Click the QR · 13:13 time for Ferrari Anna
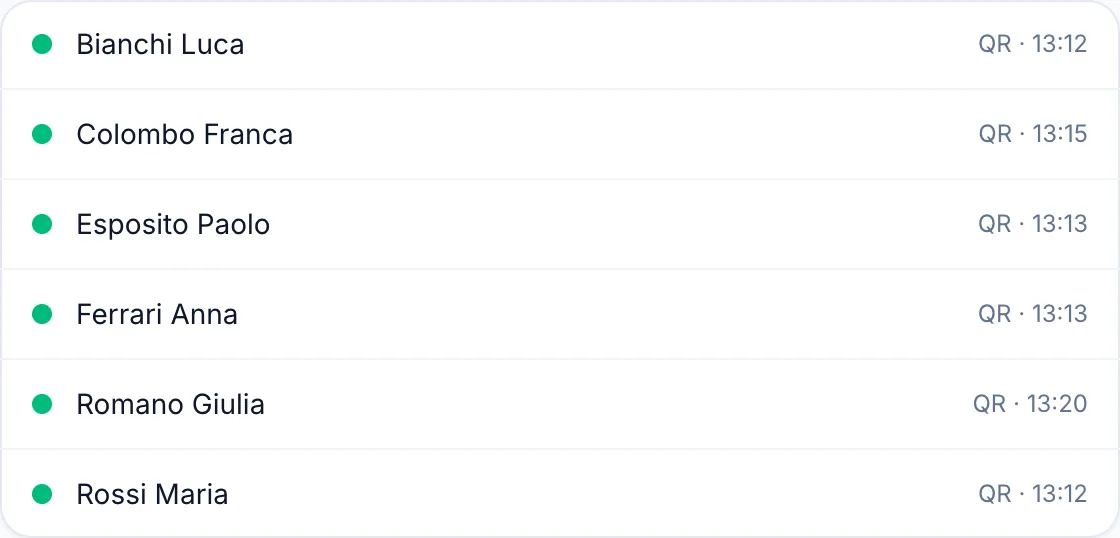Viewport: 1120px width, 538px height. point(1033,314)
